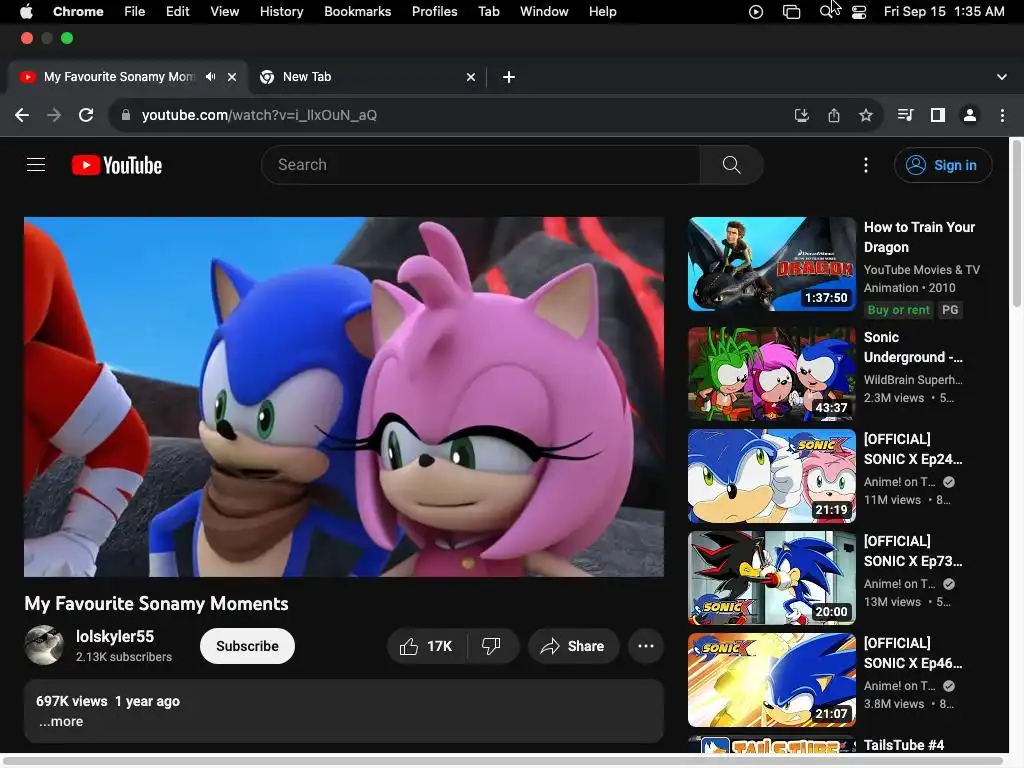Share the video
The height and width of the screenshot is (768, 1024).
coord(573,646)
